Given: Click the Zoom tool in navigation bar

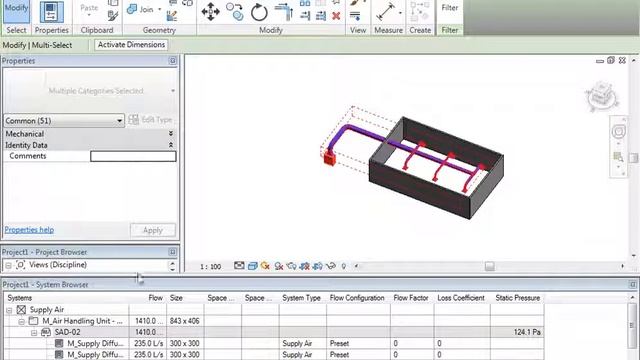Looking at the screenshot, I should (618, 156).
